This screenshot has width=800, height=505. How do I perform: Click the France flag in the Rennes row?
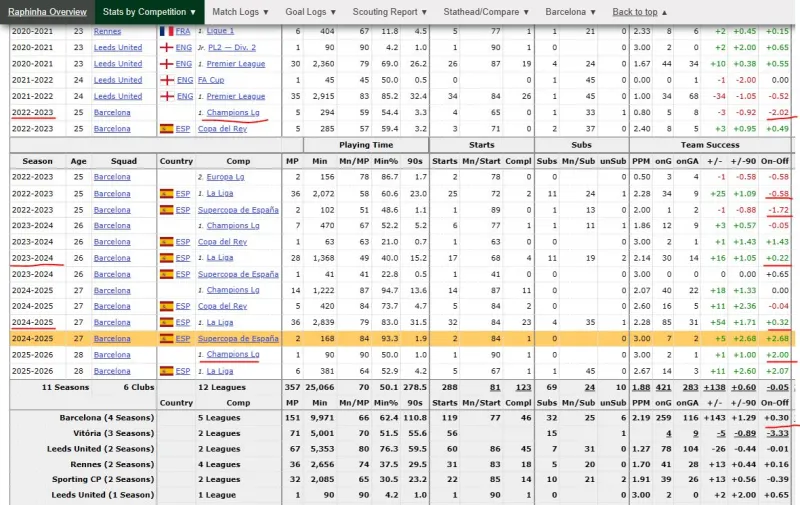pos(166,31)
